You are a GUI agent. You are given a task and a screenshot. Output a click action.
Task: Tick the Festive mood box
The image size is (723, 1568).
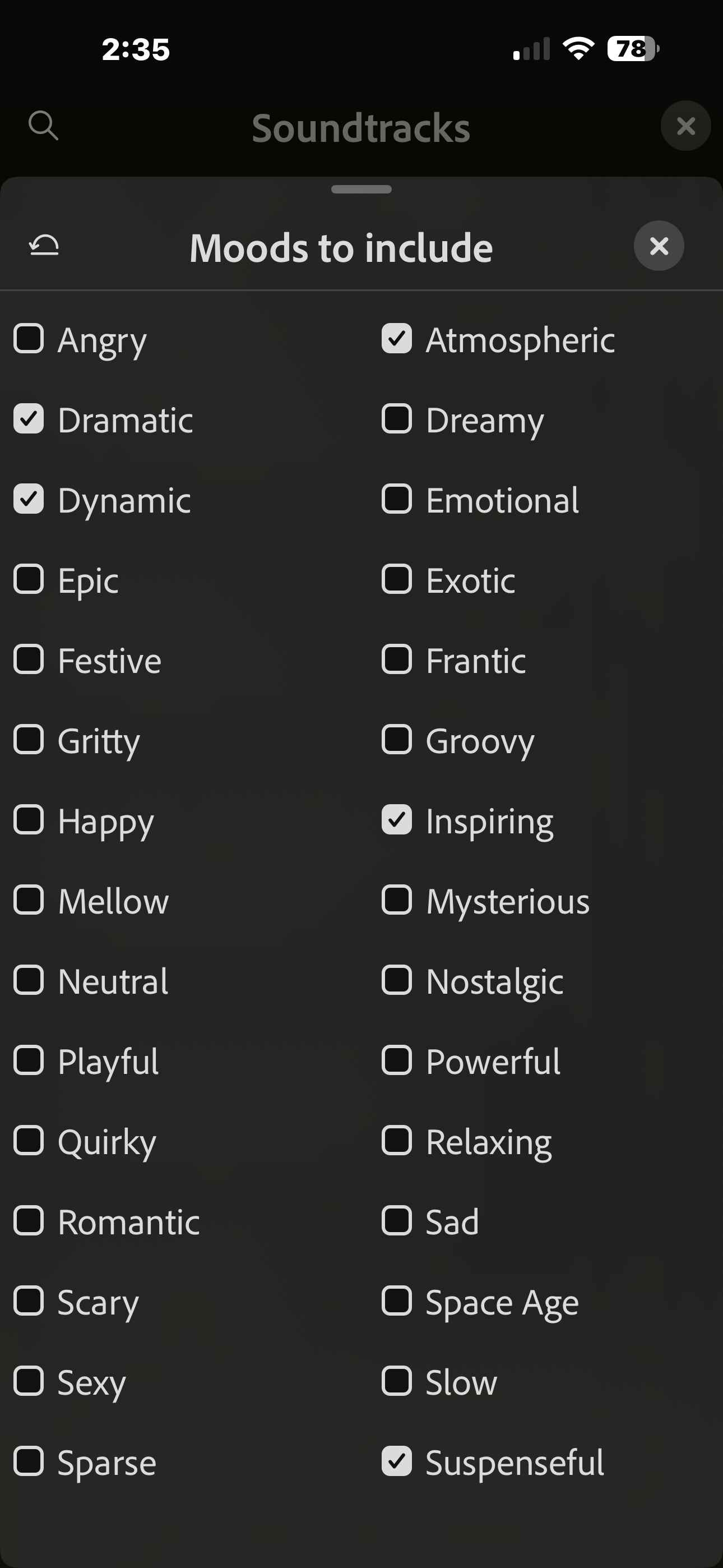(x=29, y=660)
